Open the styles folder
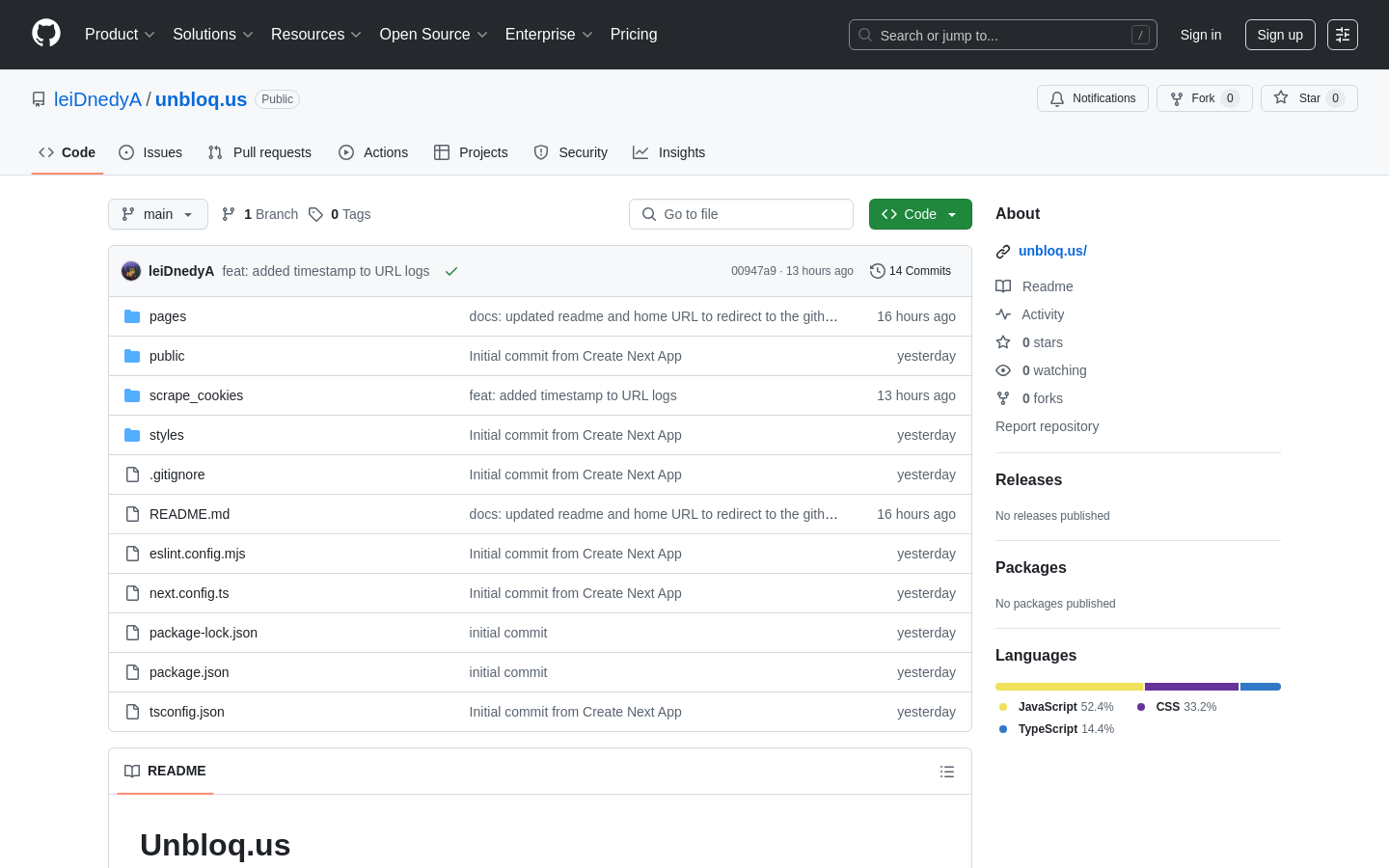 pyautogui.click(x=167, y=435)
